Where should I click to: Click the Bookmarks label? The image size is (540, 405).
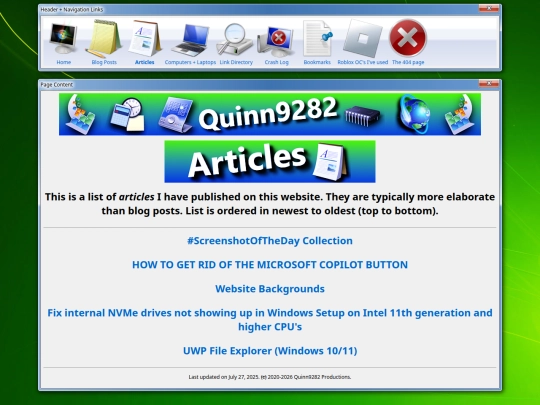pyautogui.click(x=317, y=62)
